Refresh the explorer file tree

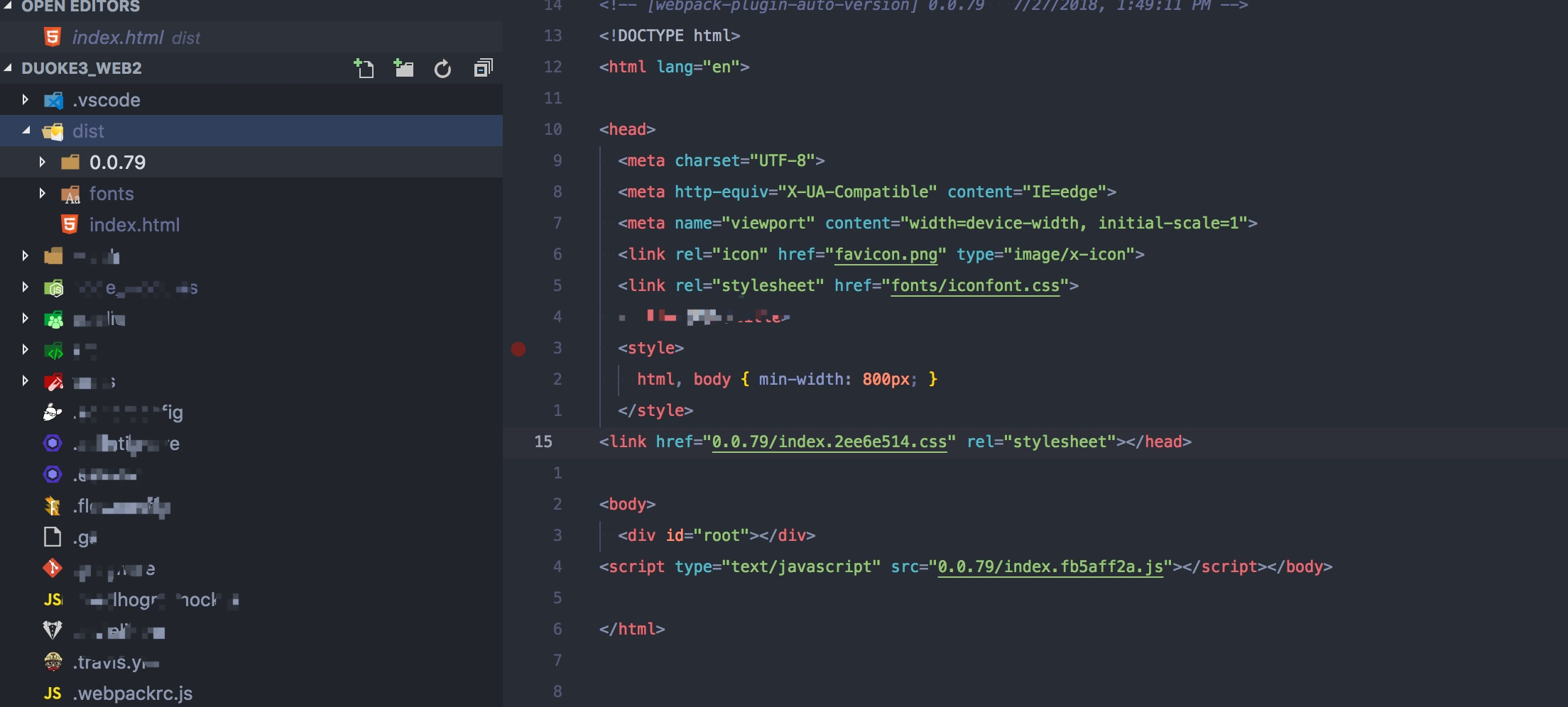coord(442,69)
